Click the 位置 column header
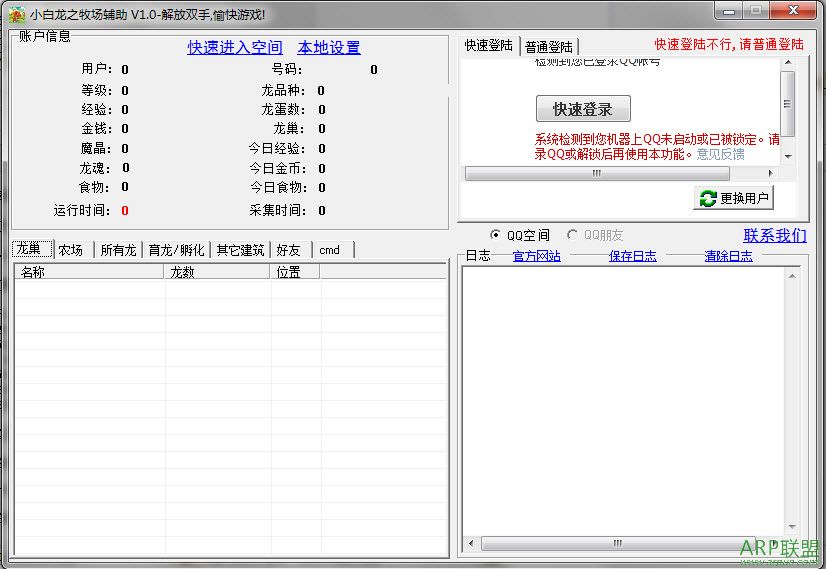826x569 pixels. (295, 272)
